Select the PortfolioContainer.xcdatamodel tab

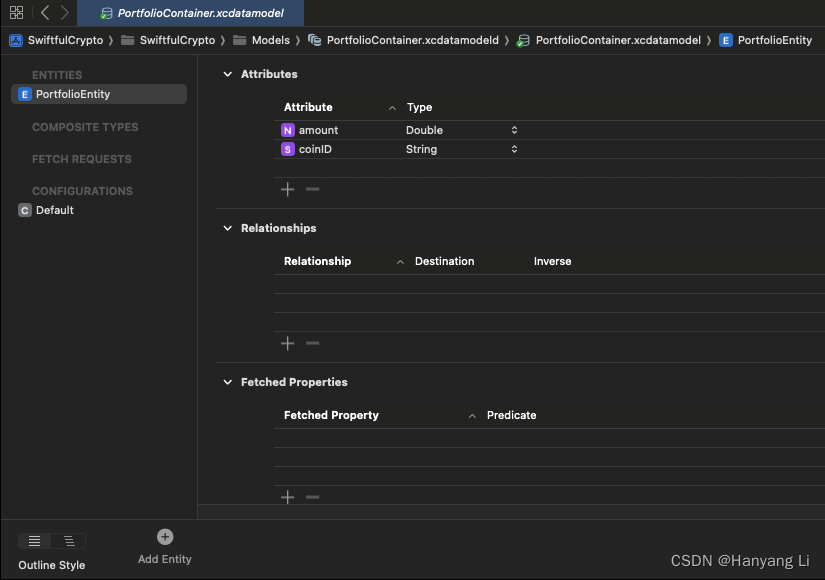coord(190,13)
